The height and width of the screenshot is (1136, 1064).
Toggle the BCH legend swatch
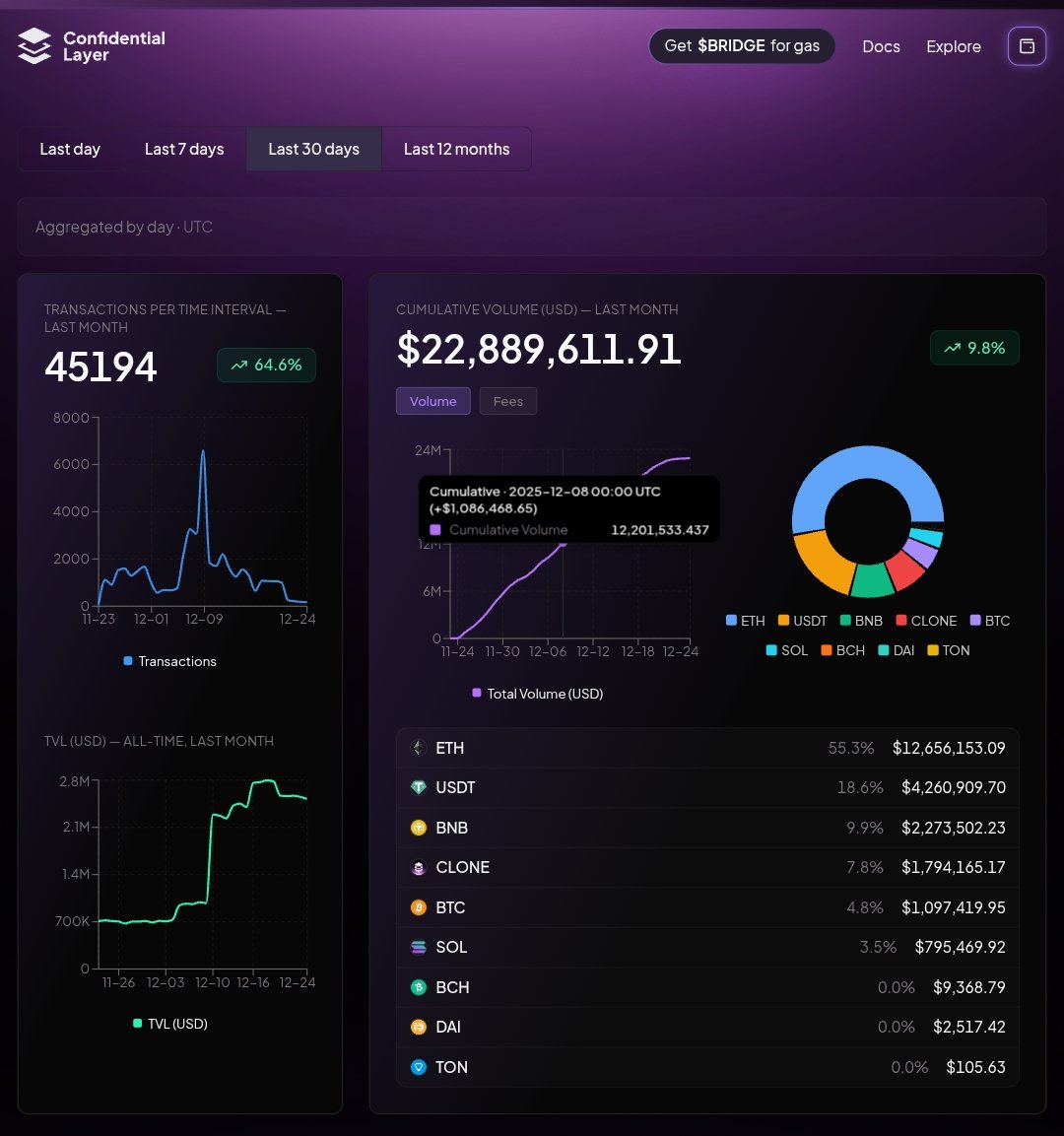point(826,650)
